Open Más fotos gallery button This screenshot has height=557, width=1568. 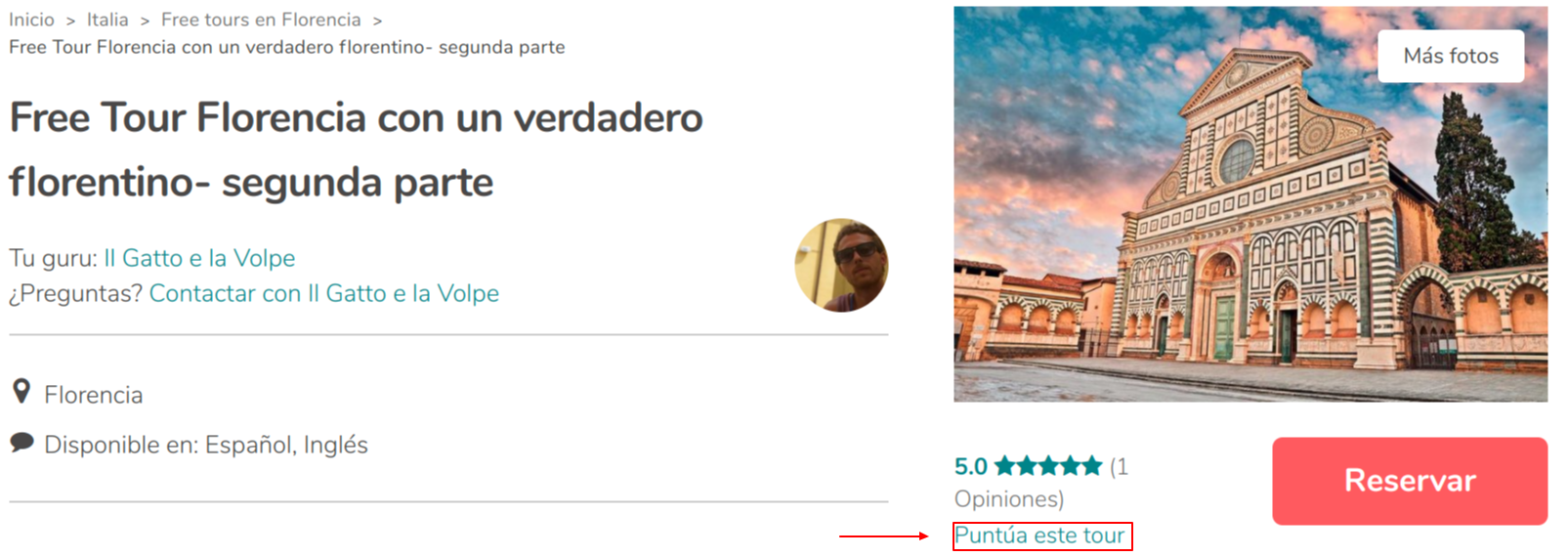tap(1451, 56)
